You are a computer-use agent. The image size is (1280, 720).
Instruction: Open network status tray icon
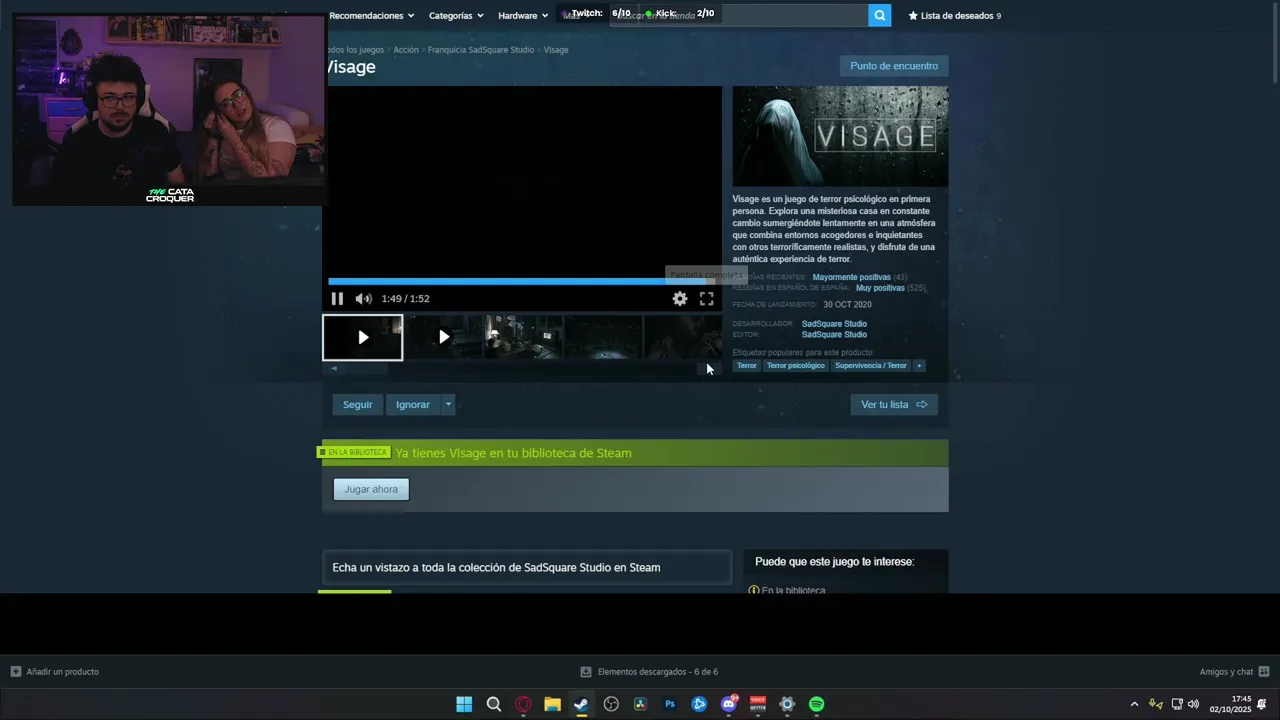[x=1177, y=704]
